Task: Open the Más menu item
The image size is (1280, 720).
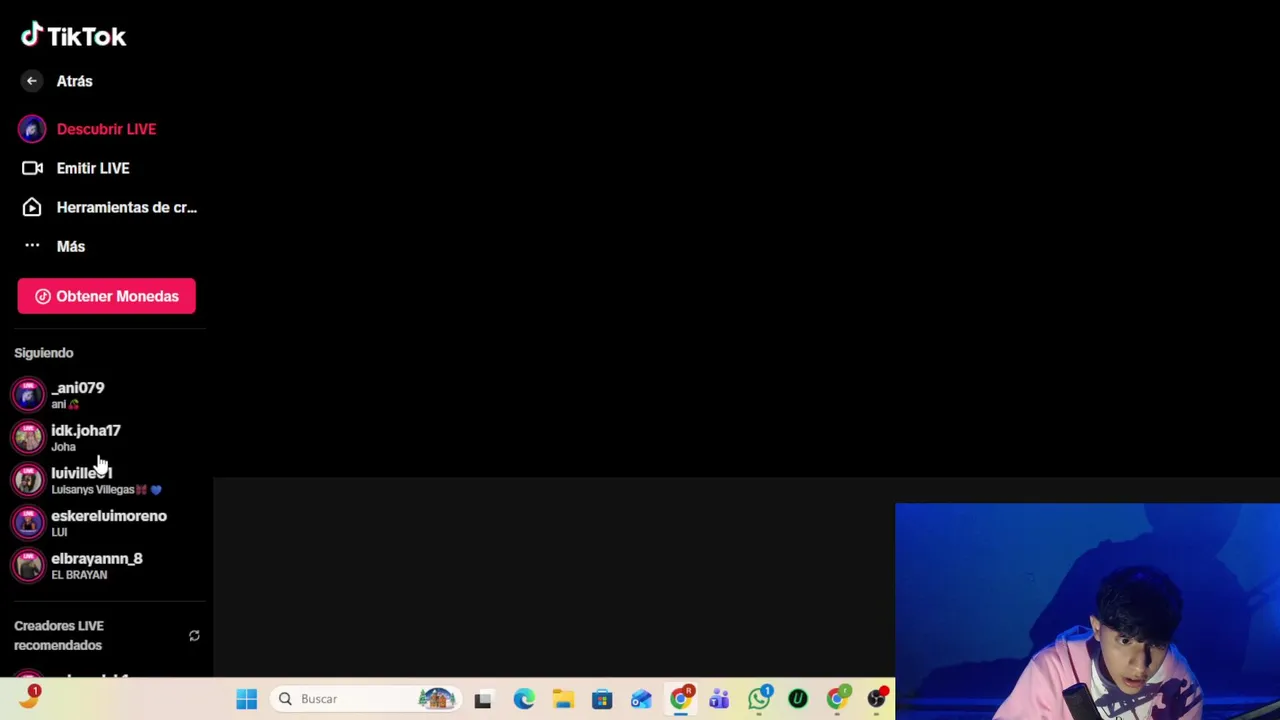Action: 70,246
